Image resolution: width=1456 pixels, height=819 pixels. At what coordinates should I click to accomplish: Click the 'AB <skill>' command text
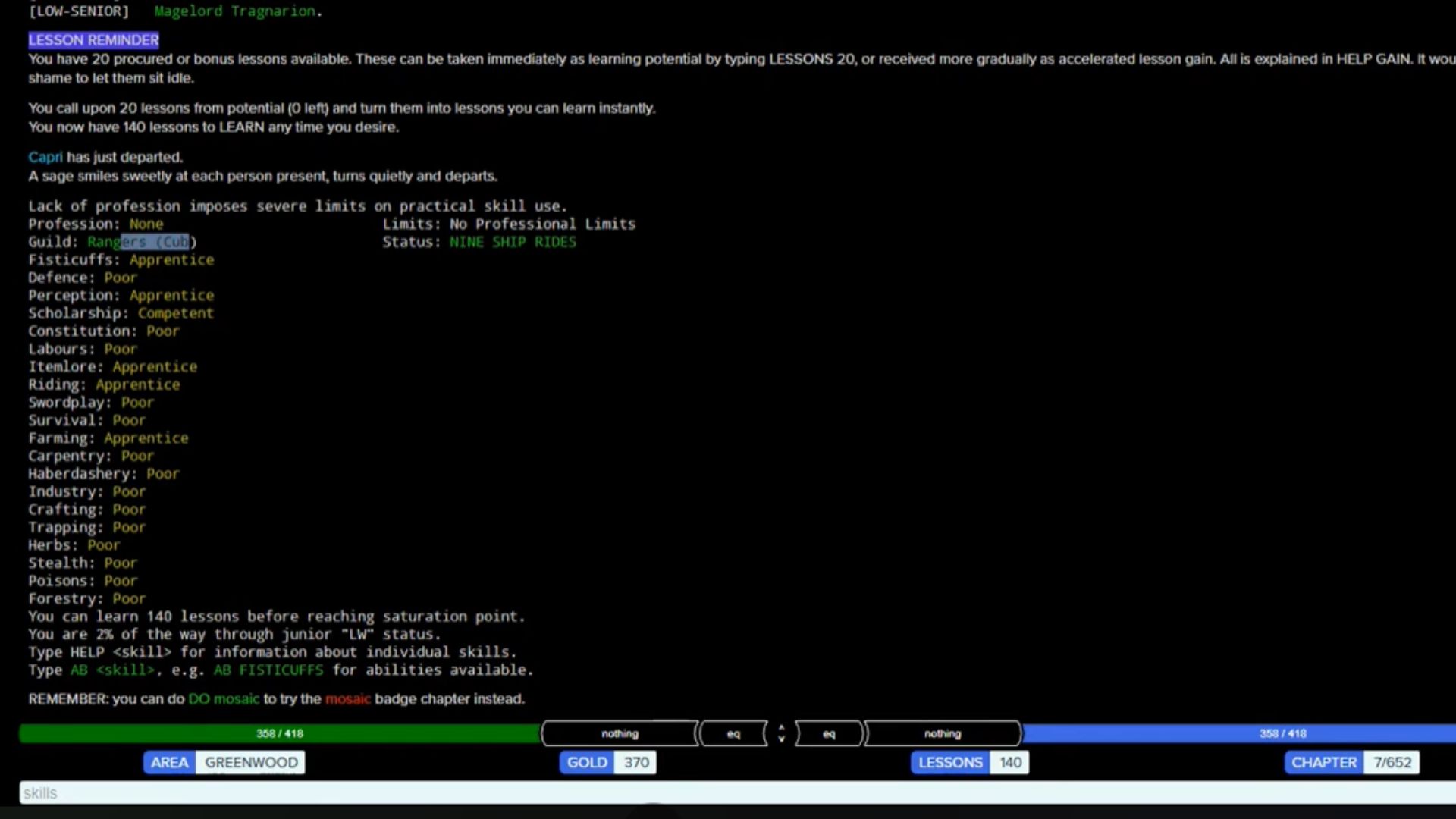(112, 670)
